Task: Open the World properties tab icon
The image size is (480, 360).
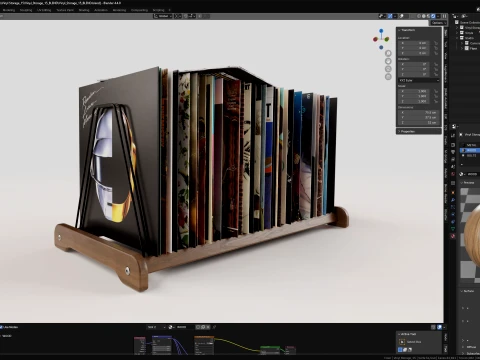Action: 453,174
